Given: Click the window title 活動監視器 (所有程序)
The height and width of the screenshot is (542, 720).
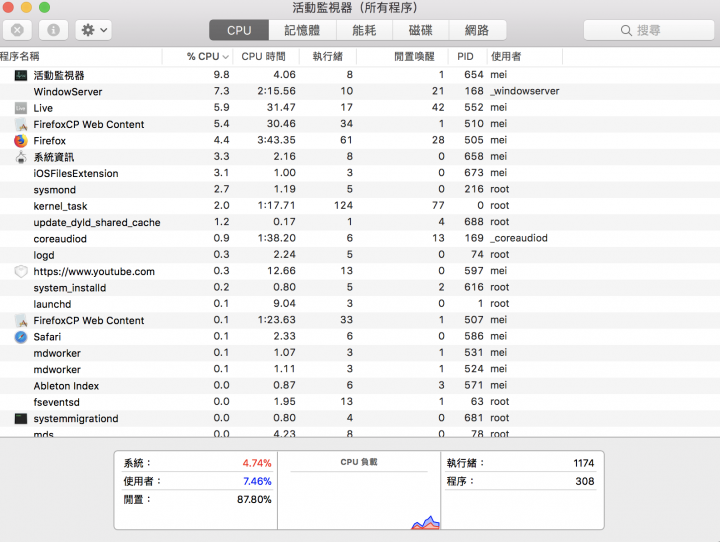Looking at the screenshot, I should pyautogui.click(x=355, y=8).
